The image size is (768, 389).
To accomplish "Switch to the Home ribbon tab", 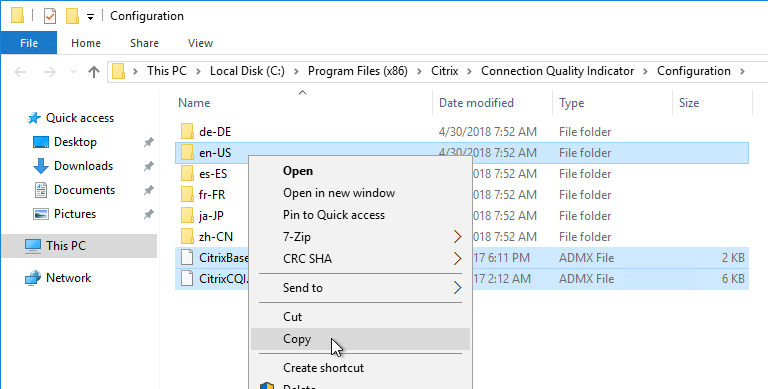I will coord(86,43).
